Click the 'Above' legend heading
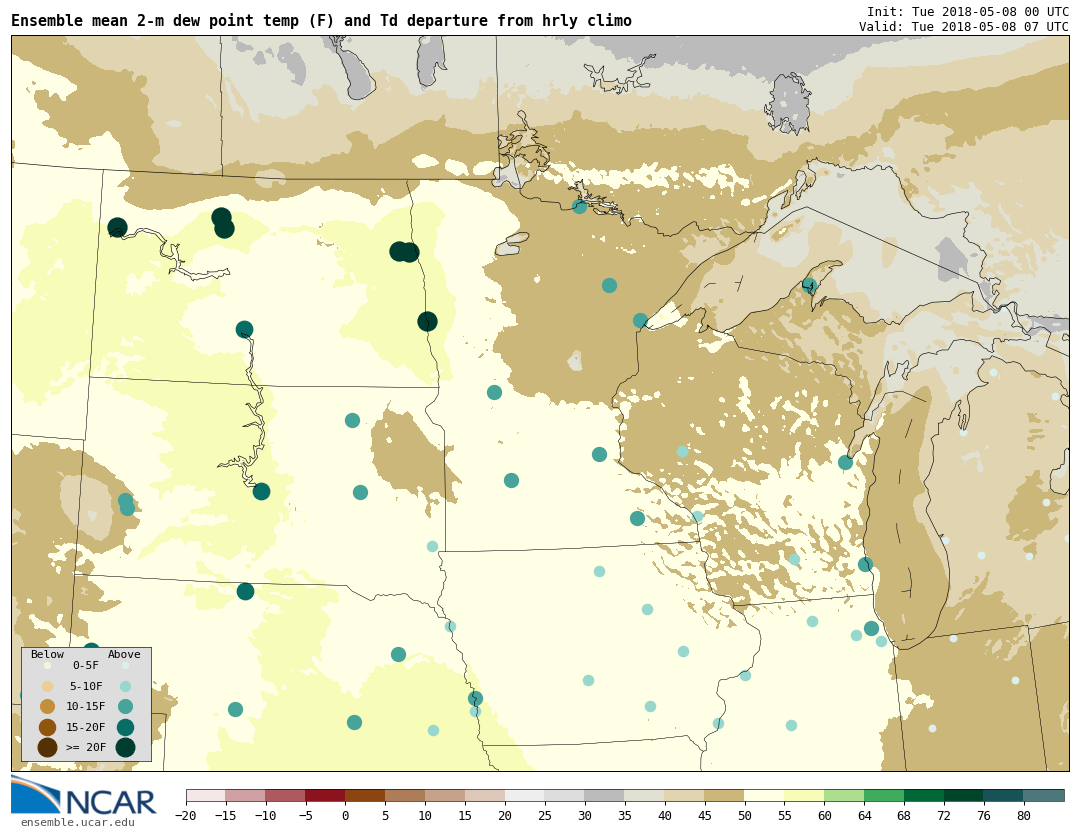 [x=124, y=654]
